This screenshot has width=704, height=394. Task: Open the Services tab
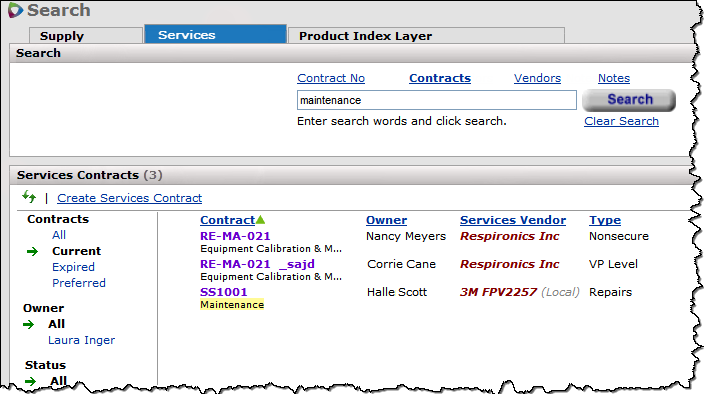pyautogui.click(x=215, y=34)
